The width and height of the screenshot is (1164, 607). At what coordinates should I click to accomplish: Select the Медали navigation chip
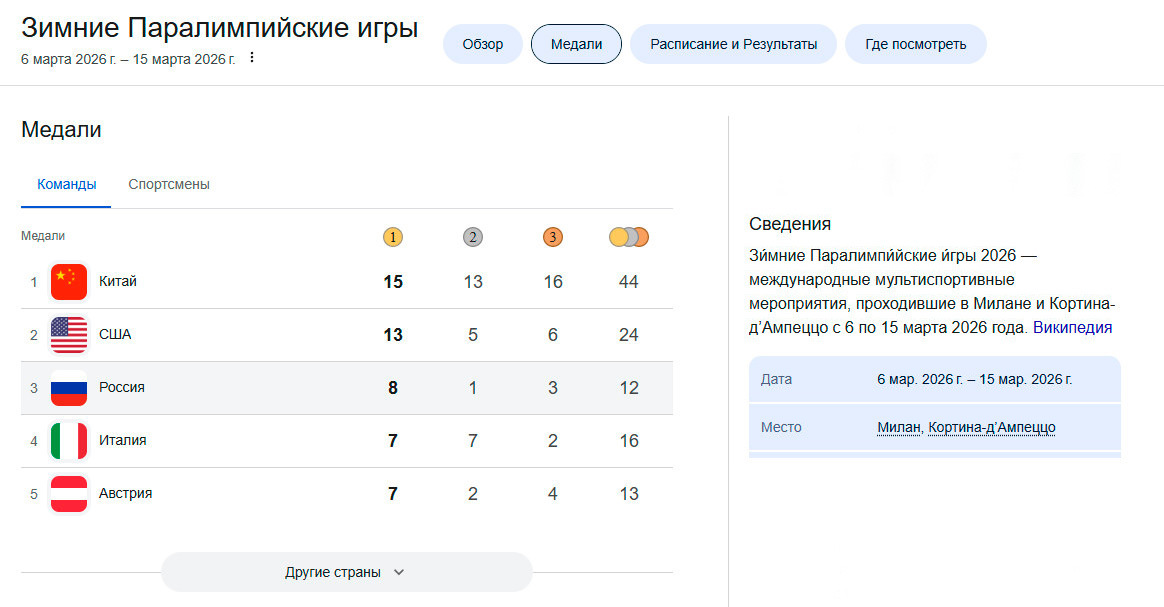576,44
